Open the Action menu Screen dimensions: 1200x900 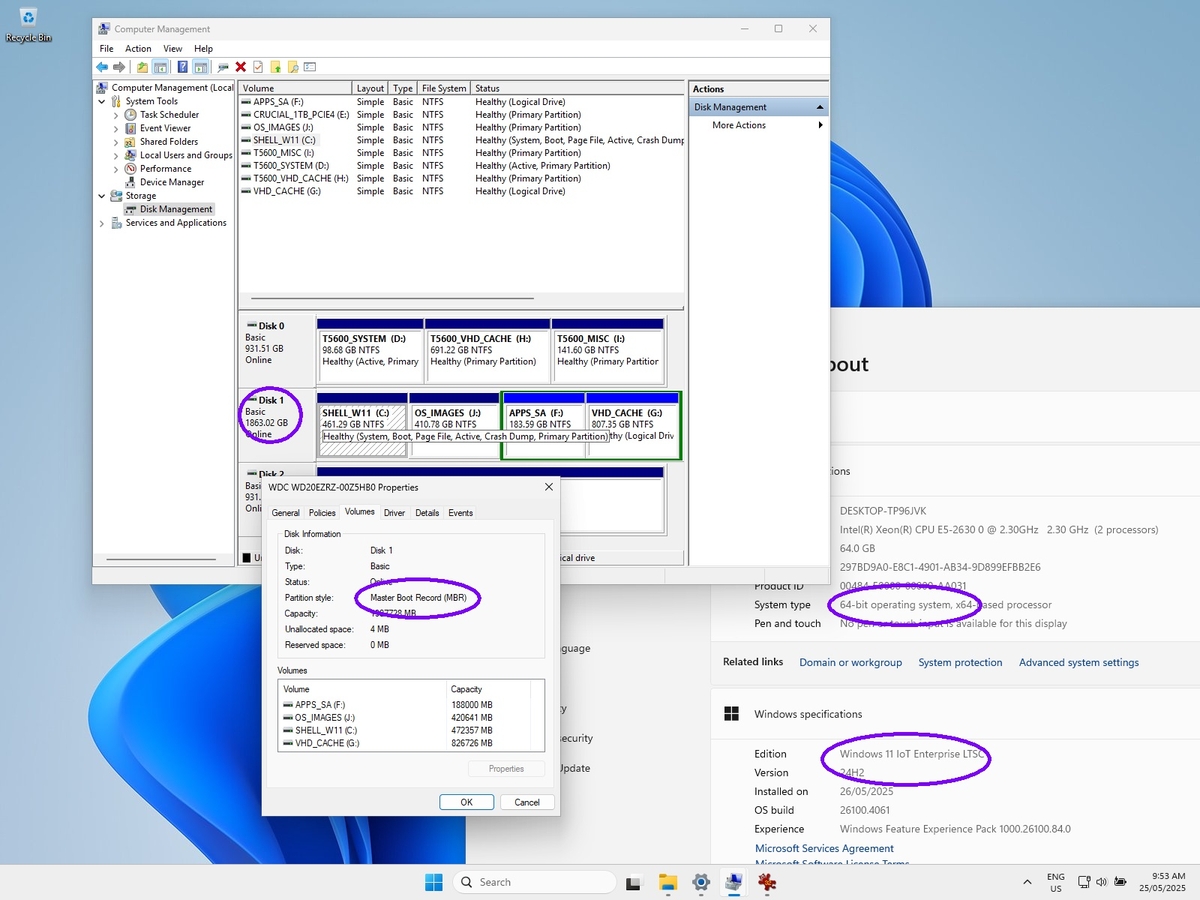(138, 48)
